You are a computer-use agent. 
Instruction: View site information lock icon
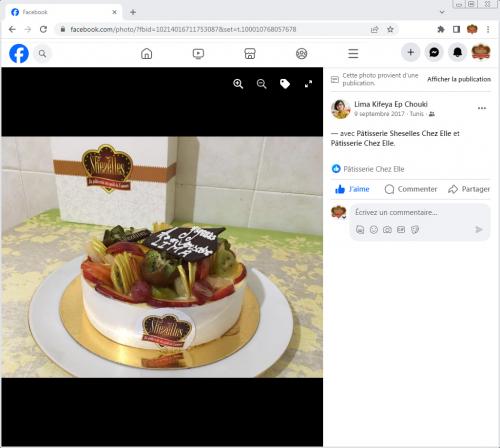click(x=62, y=29)
